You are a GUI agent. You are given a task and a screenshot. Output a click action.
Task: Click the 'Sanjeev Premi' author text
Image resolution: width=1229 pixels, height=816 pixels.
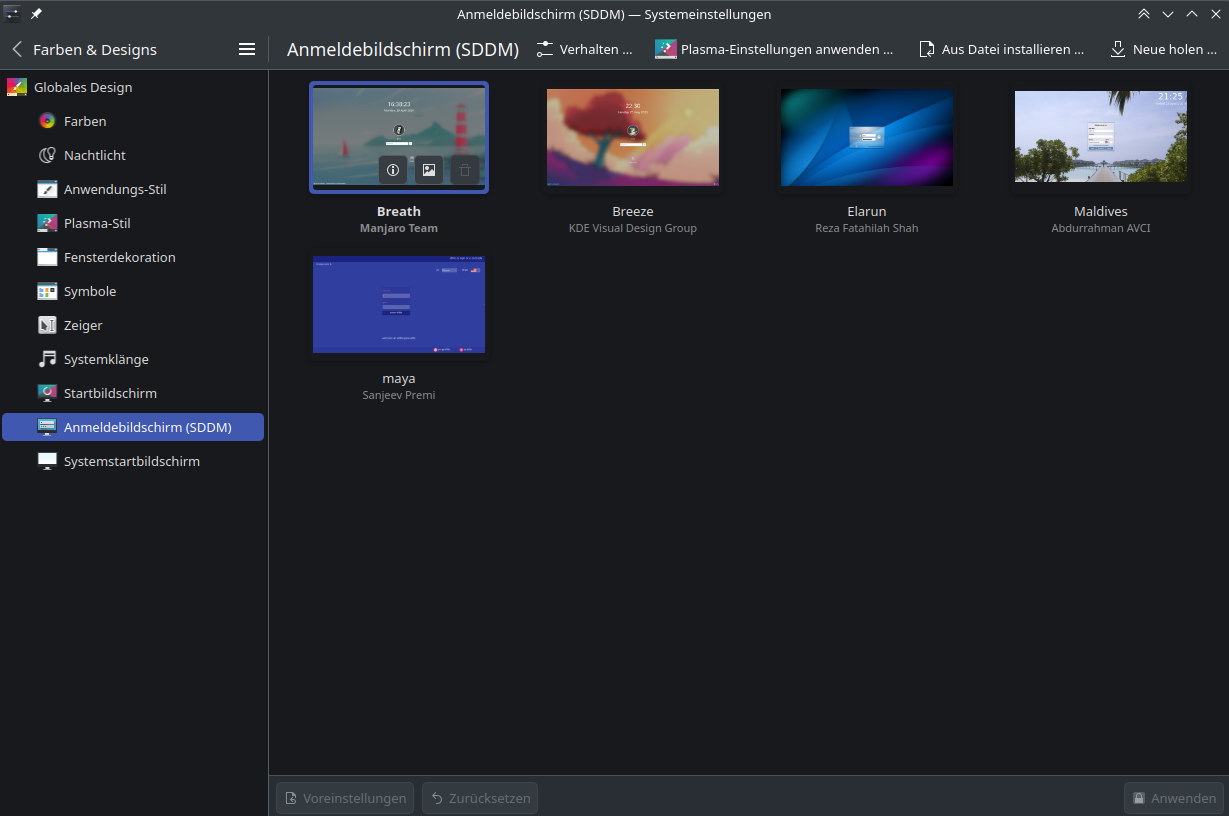pyautogui.click(x=399, y=395)
